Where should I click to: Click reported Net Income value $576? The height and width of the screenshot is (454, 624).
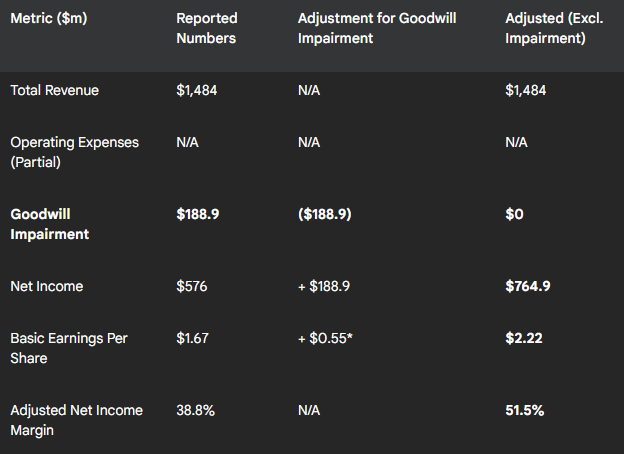[x=192, y=286]
